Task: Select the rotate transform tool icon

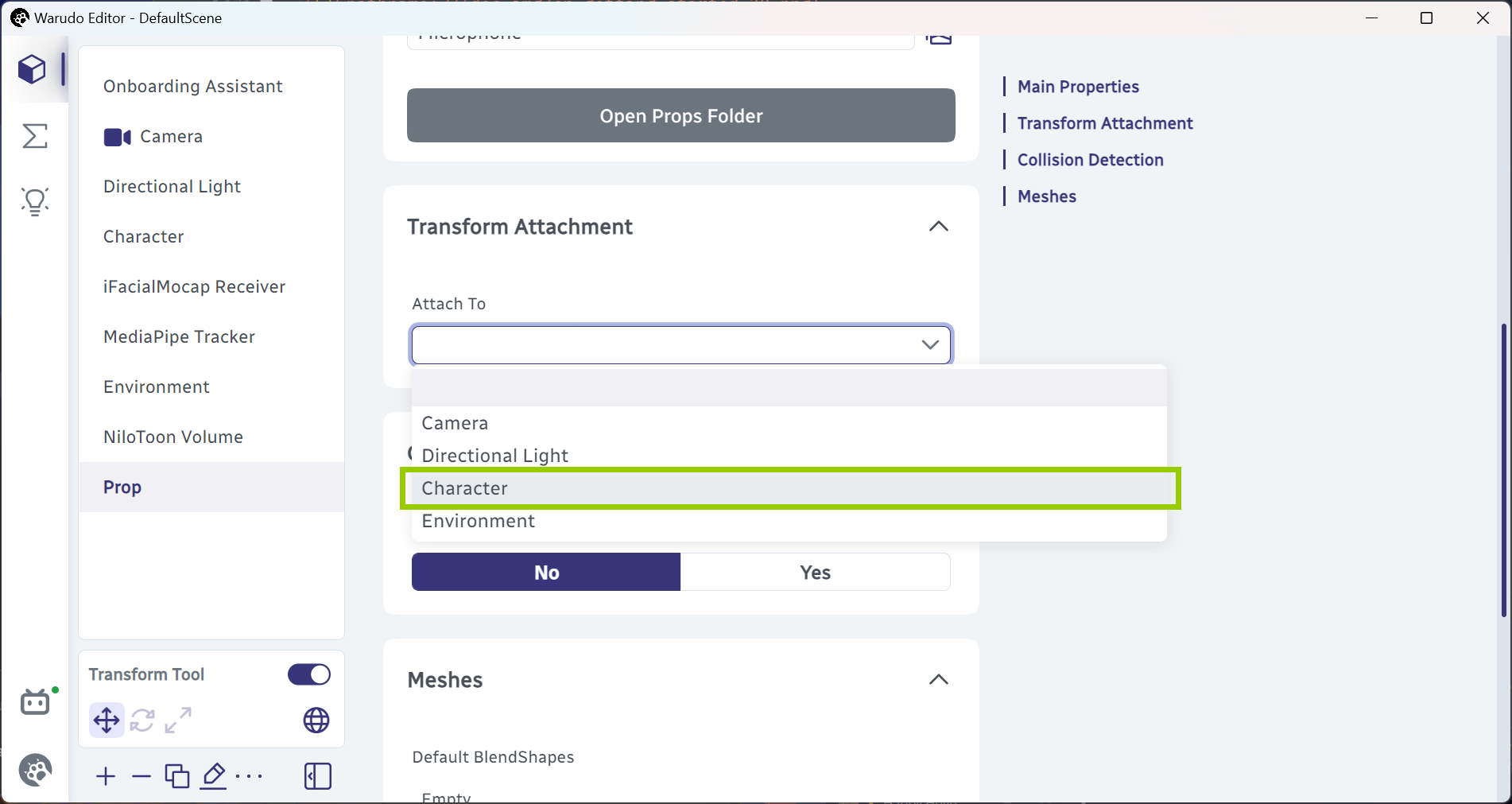Action: pos(142,720)
